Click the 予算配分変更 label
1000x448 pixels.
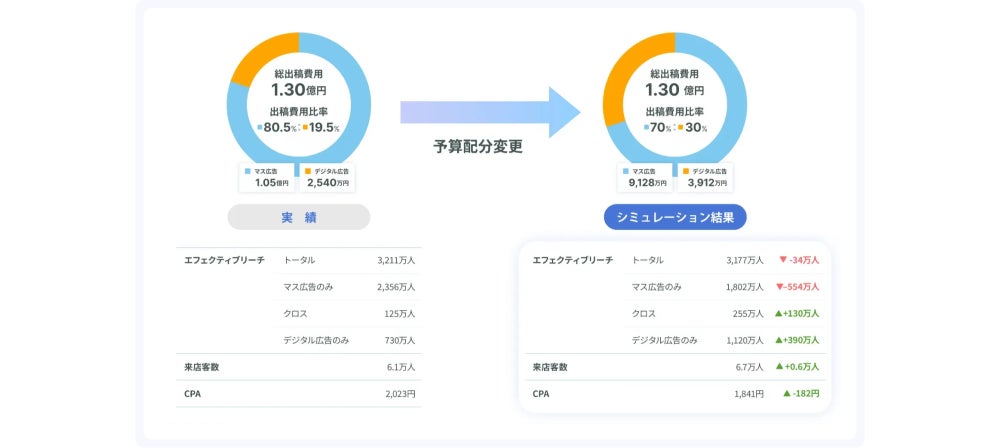(x=478, y=147)
